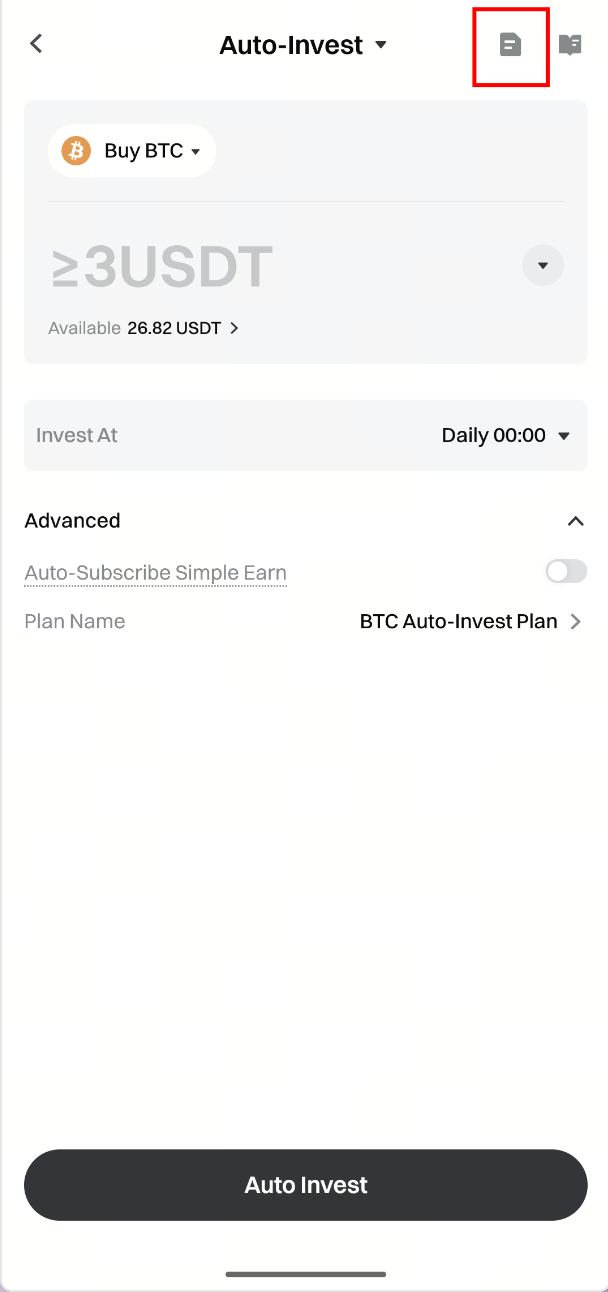Tap the arrow next to 26.82 USDT

[x=234, y=328]
